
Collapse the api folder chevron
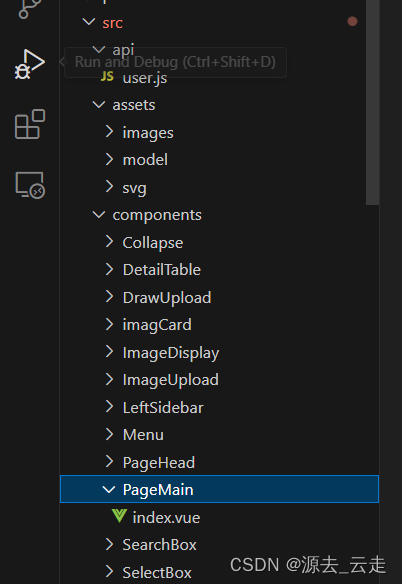click(x=99, y=49)
